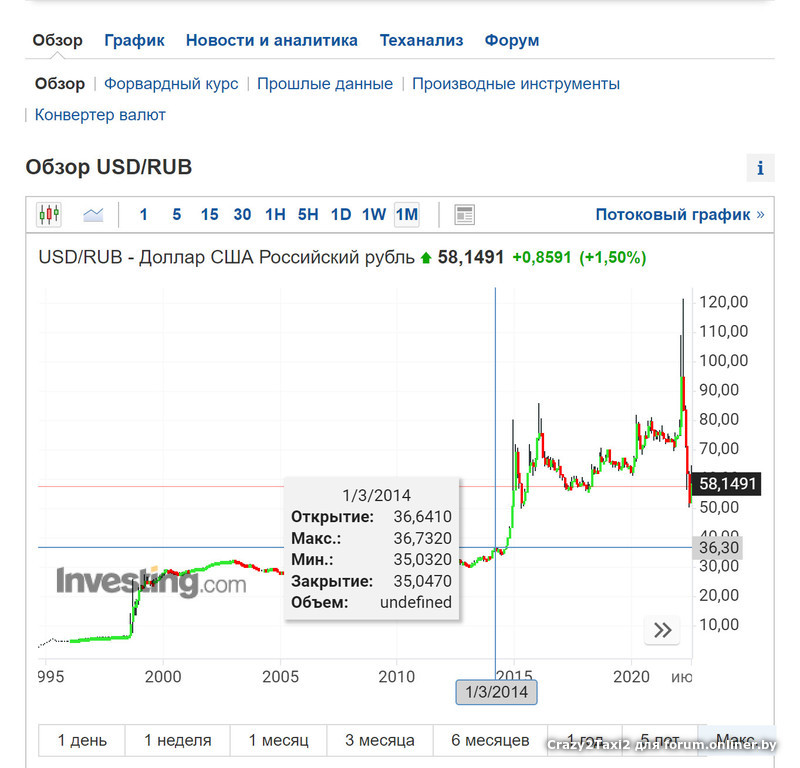
Task: Set range to 3 месяца
Action: click(380, 740)
